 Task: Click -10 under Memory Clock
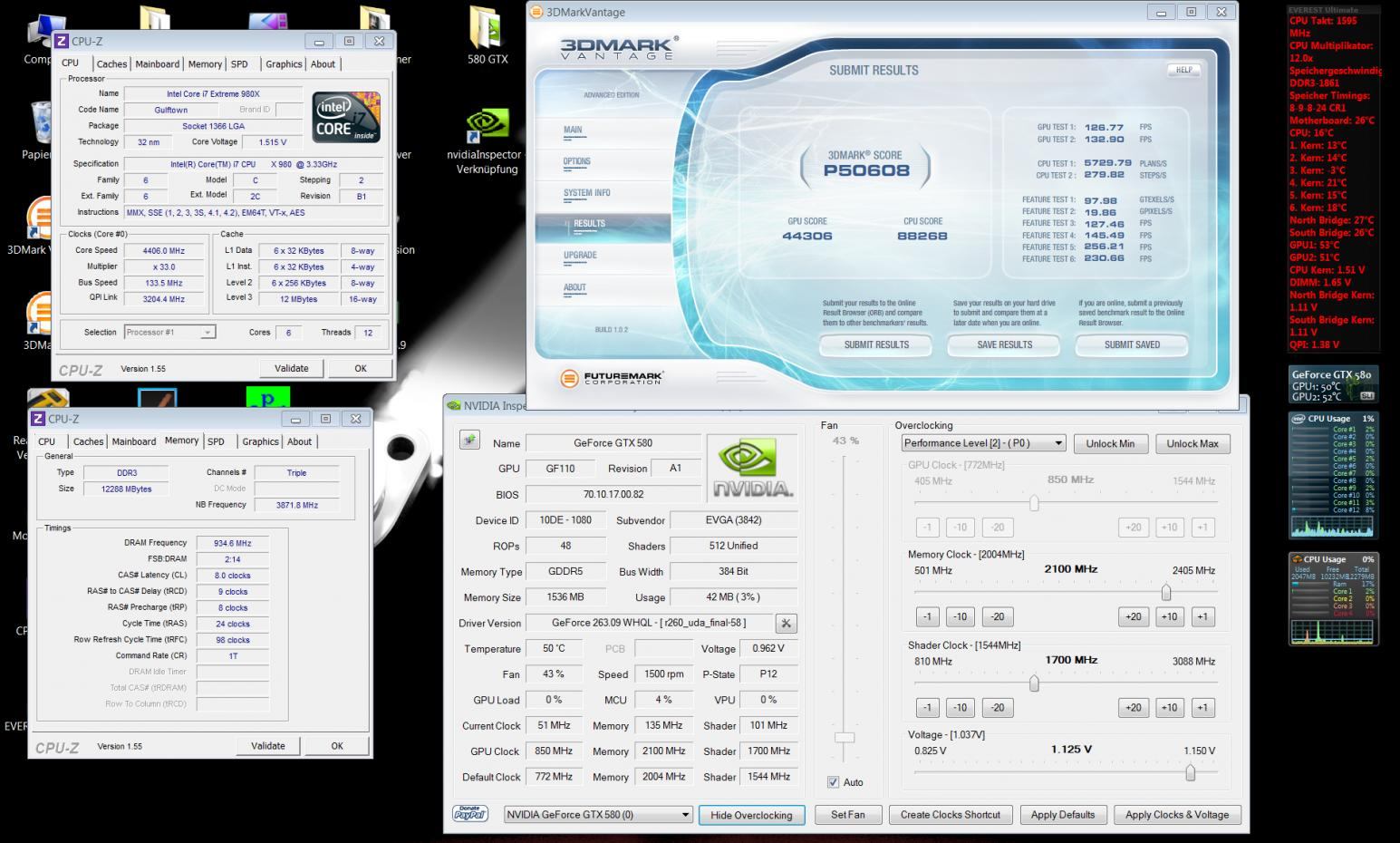pos(960,616)
